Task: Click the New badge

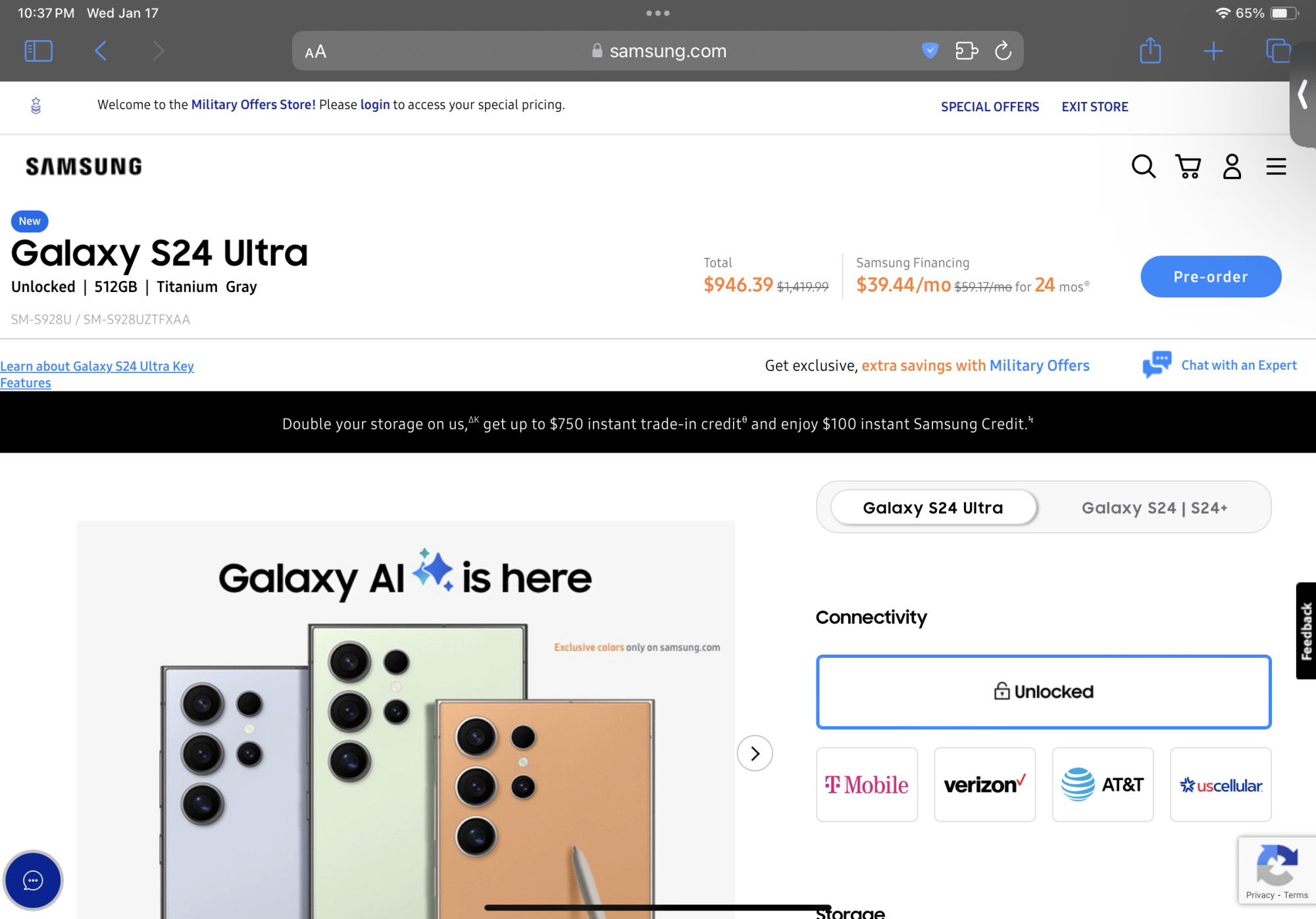Action: [x=30, y=221]
